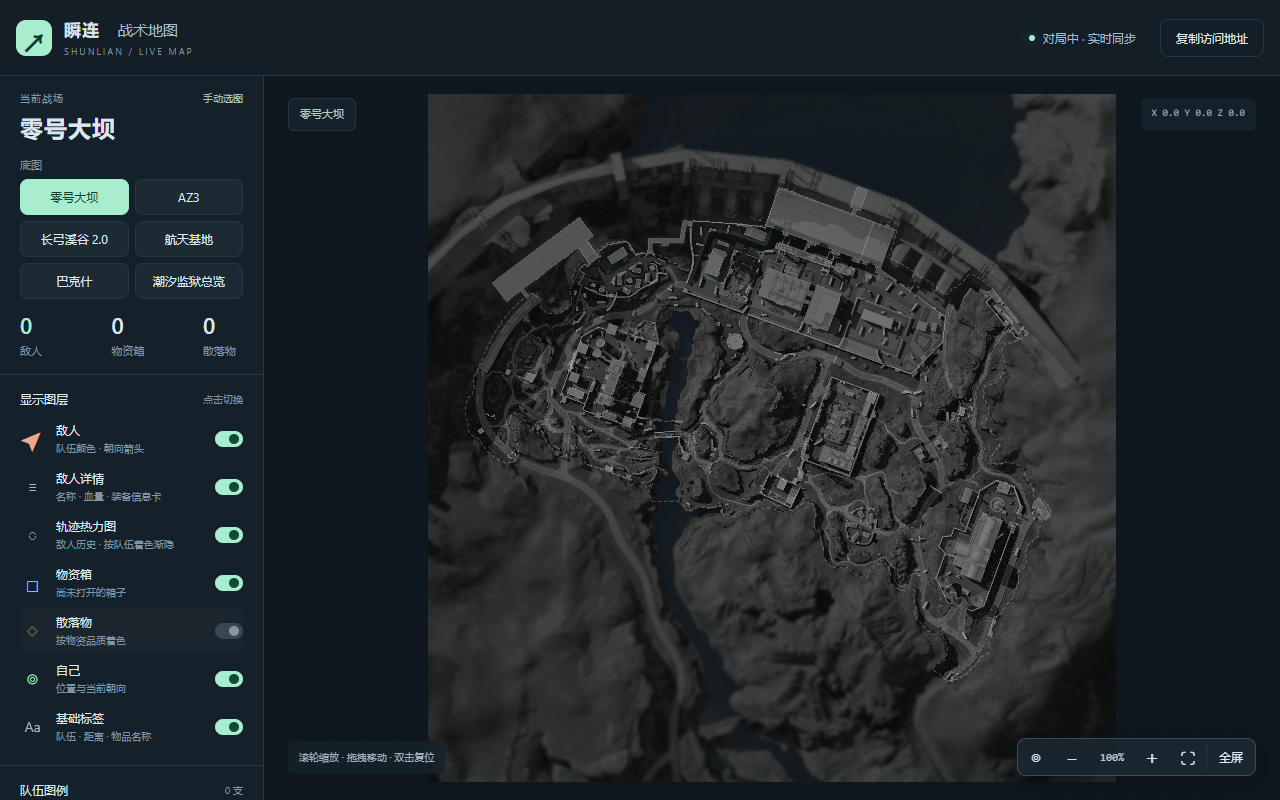1280x800 pixels.
Task: Zoom in using the plus icon
Action: (x=1152, y=758)
